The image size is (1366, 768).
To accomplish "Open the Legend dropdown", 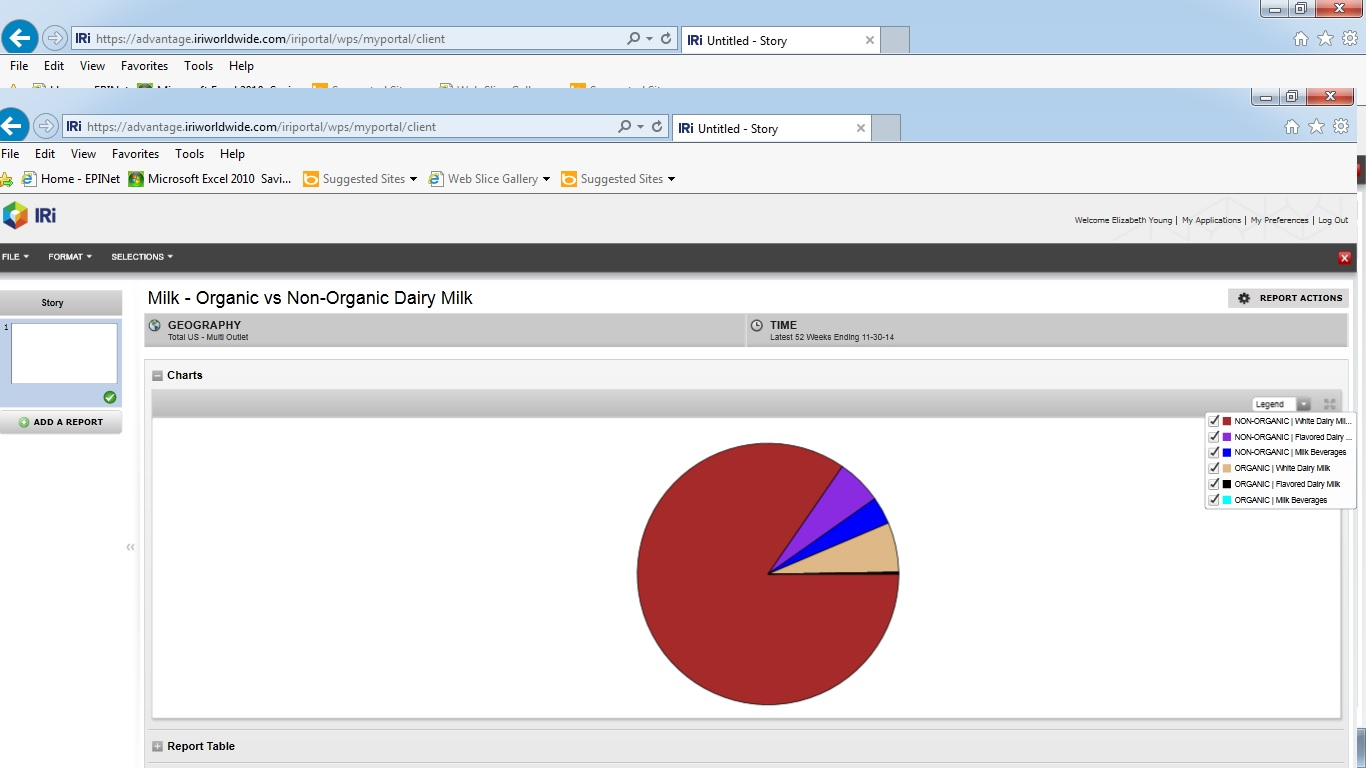I will [1303, 404].
